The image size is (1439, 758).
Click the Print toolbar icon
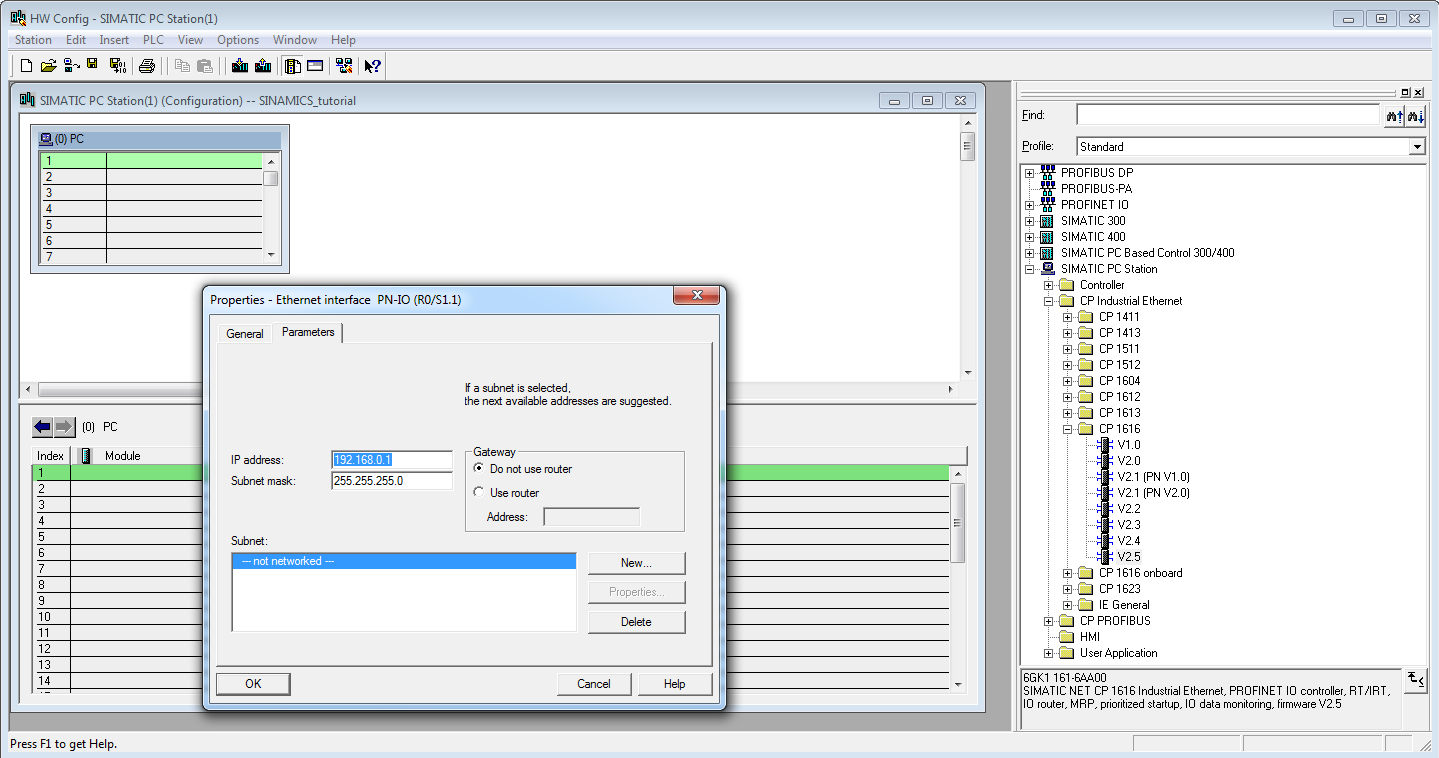(x=147, y=66)
